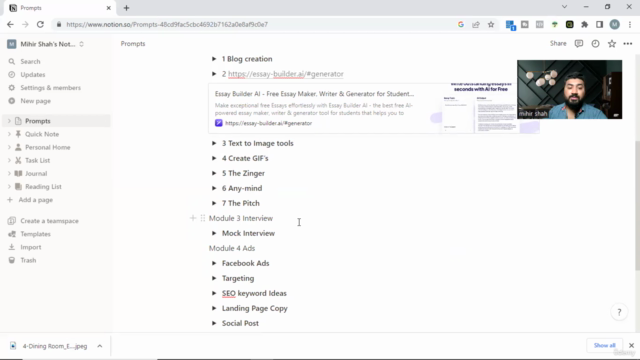
Task: Click Share button in top bar
Action: [x=558, y=43]
